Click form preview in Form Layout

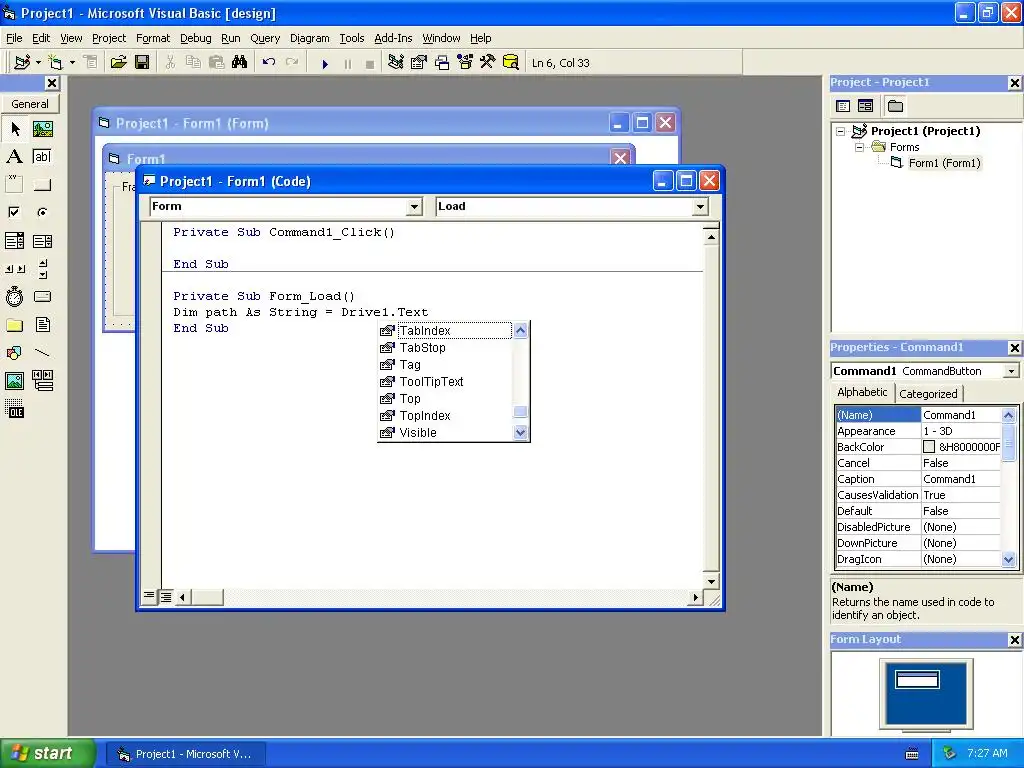(x=918, y=680)
